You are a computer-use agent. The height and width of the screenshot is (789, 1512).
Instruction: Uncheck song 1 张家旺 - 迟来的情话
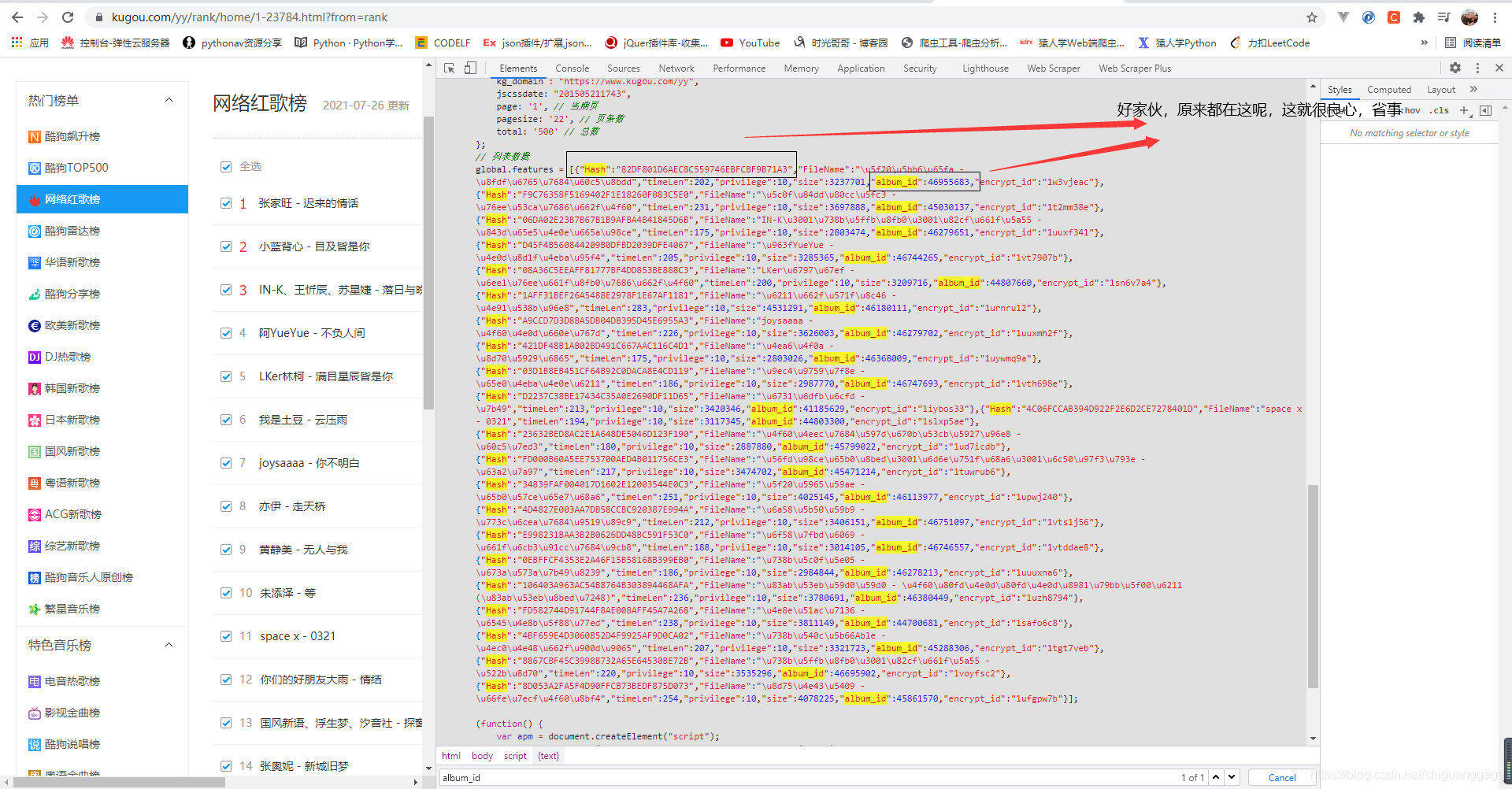coord(226,203)
